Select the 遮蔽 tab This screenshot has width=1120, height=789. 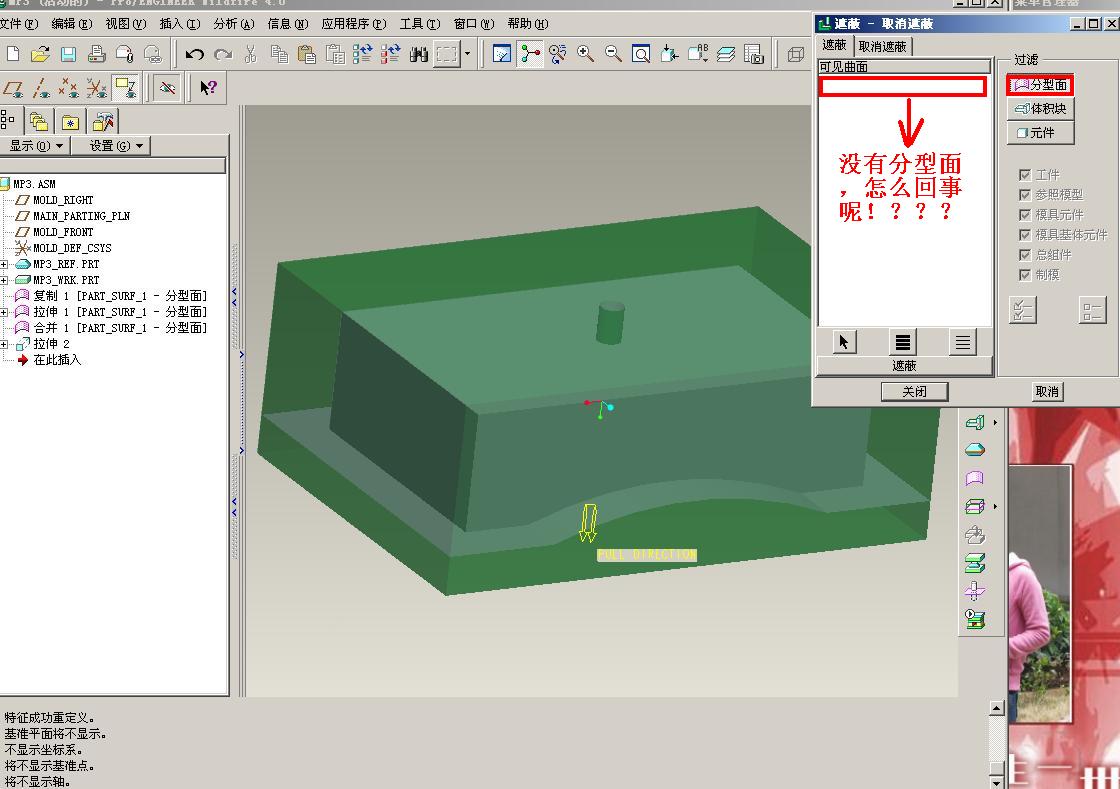point(834,45)
